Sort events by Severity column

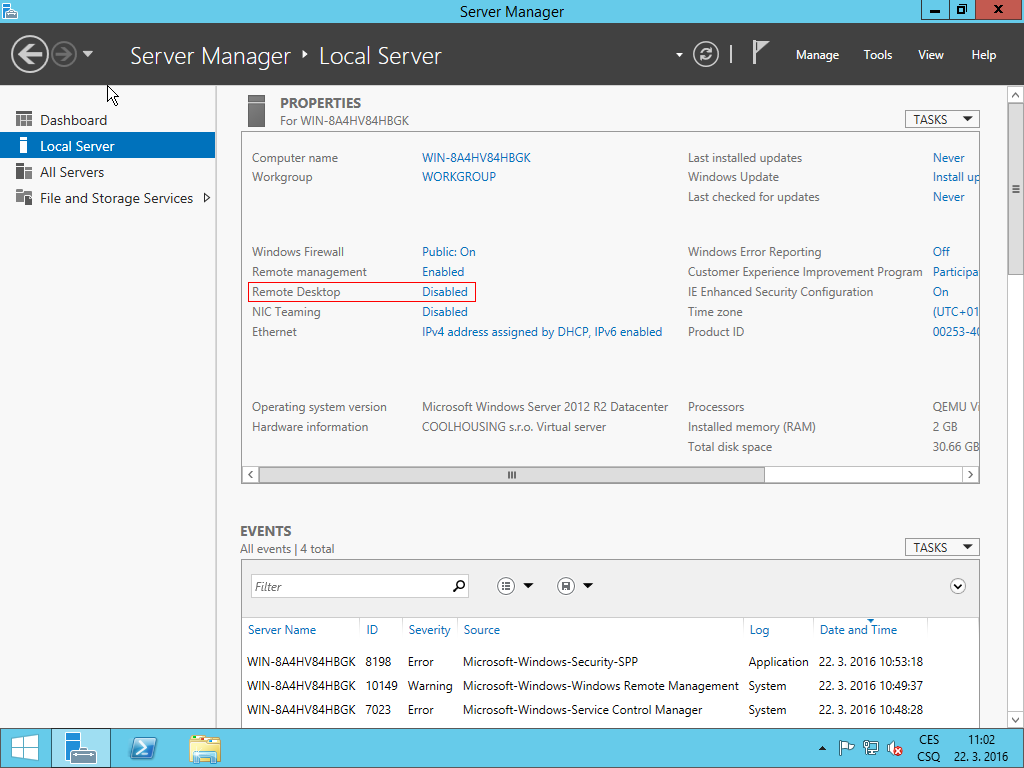click(x=429, y=630)
